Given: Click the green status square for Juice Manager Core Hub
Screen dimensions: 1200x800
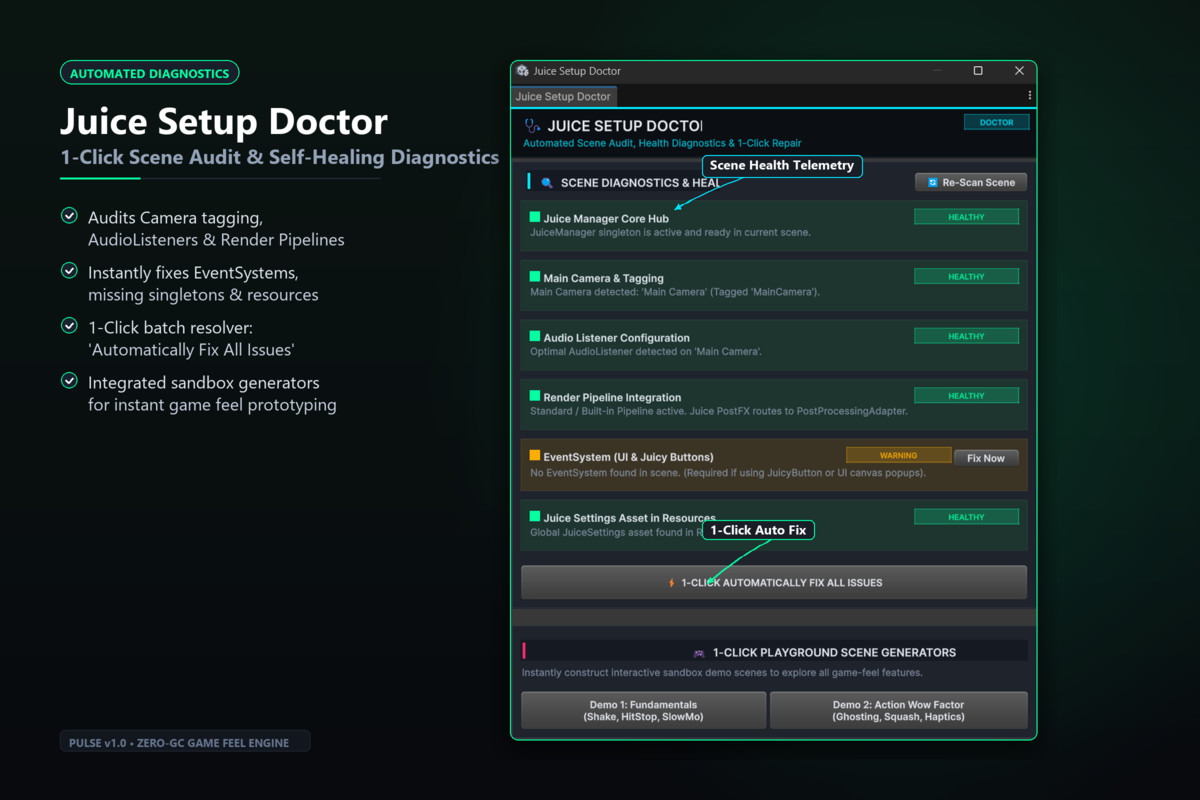Looking at the screenshot, I should 535,217.
